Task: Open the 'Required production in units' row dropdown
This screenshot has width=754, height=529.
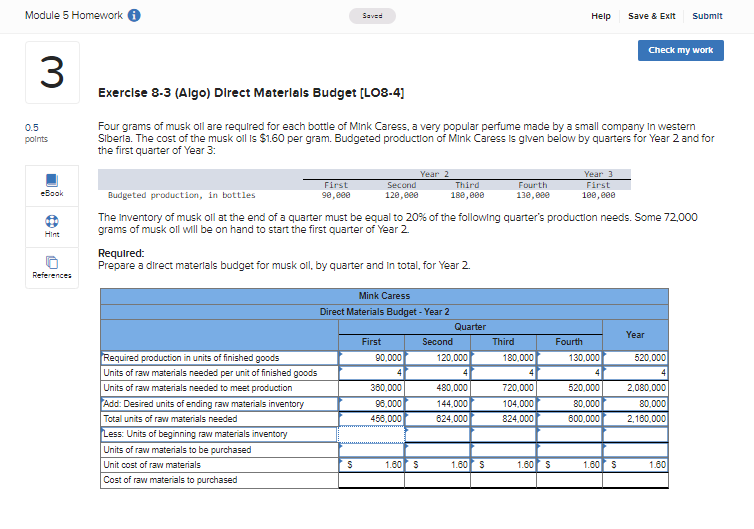Action: click(218, 357)
